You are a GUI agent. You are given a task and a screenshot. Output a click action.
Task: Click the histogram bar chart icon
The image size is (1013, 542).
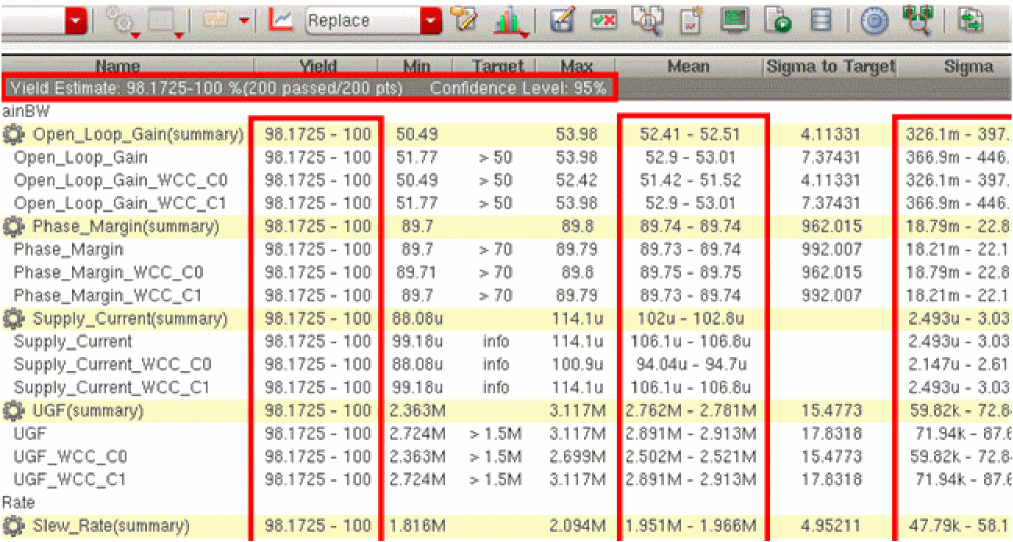[510, 21]
